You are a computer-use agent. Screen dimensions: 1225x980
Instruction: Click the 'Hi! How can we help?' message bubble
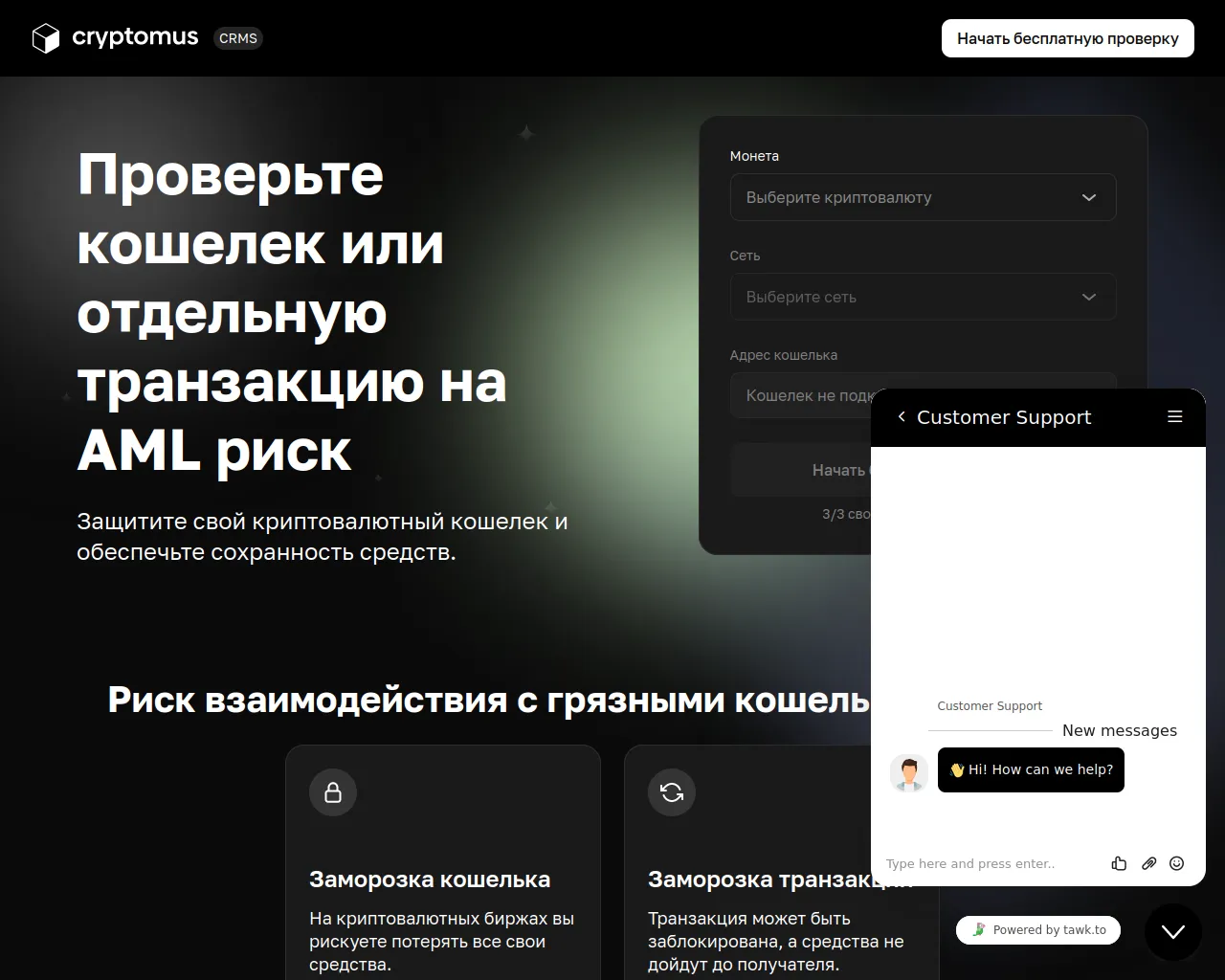pyautogui.click(x=1031, y=769)
